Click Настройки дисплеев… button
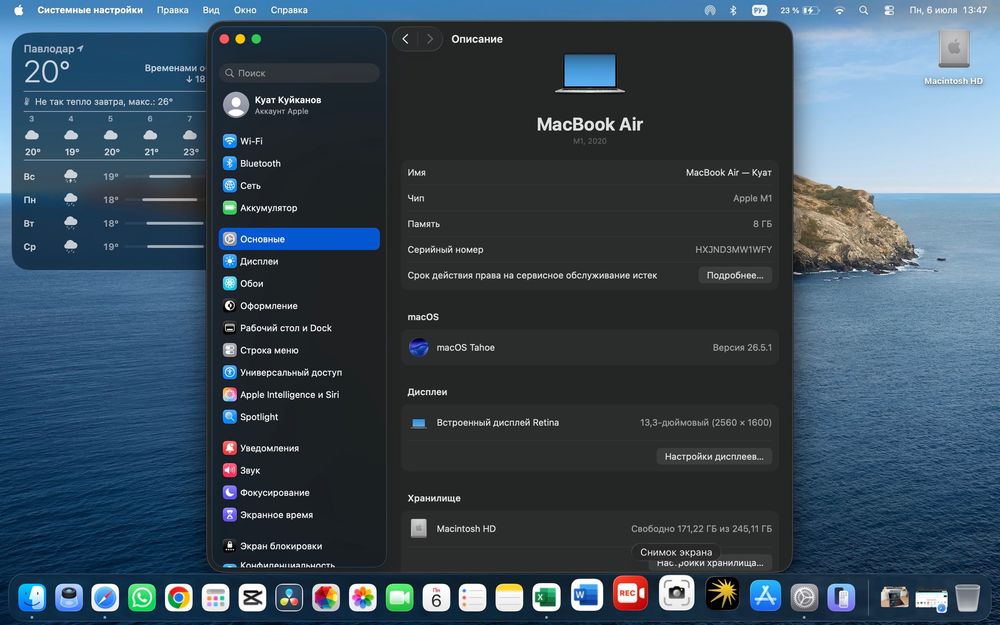Screen dimensions: 1000x625 pyautogui.click(x=714, y=457)
